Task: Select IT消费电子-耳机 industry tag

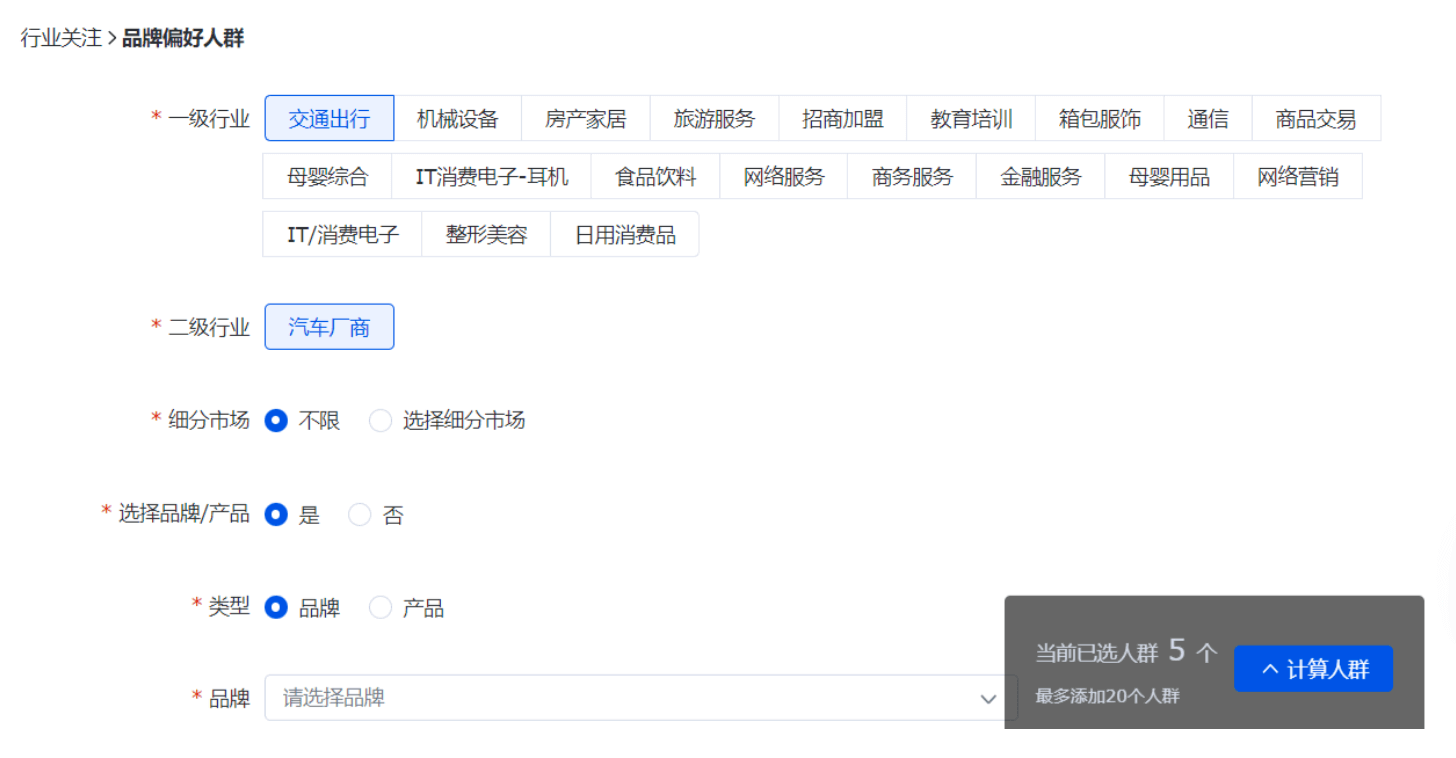Action: [x=492, y=177]
